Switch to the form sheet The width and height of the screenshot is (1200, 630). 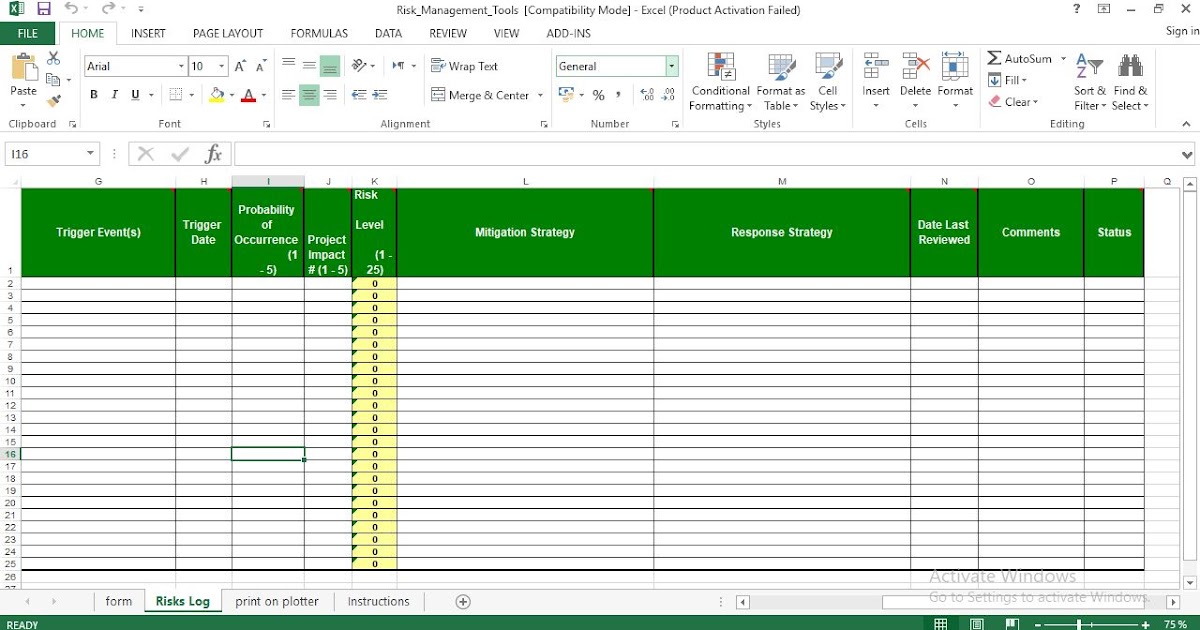tap(118, 601)
